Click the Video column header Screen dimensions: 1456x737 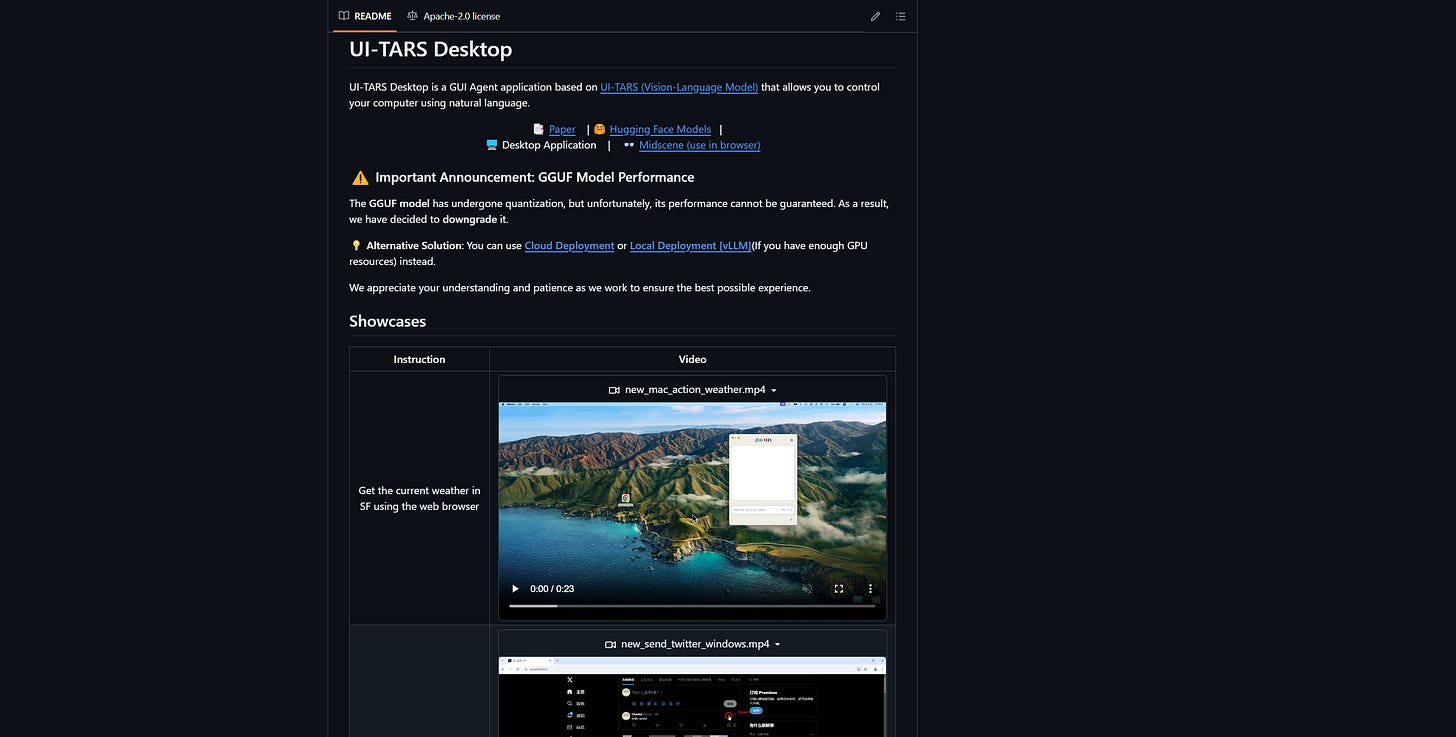tap(692, 359)
